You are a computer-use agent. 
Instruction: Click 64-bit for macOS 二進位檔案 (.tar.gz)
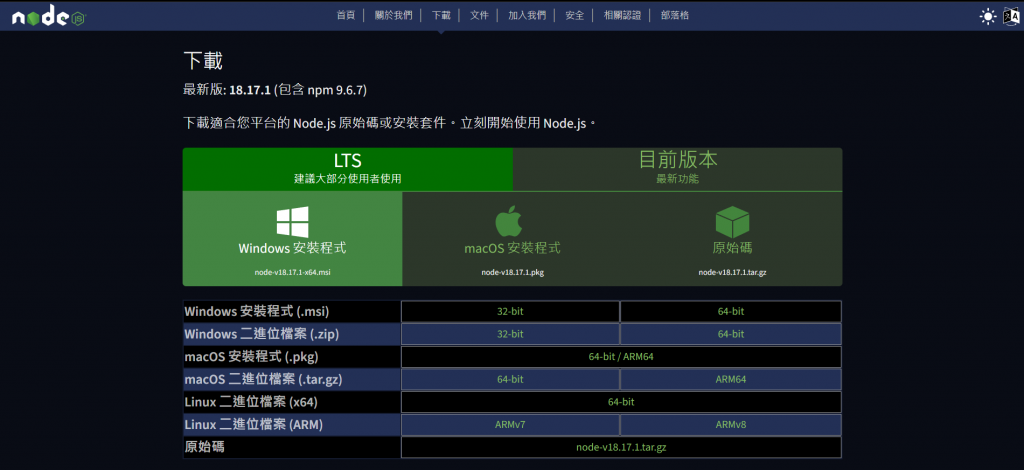(510, 379)
